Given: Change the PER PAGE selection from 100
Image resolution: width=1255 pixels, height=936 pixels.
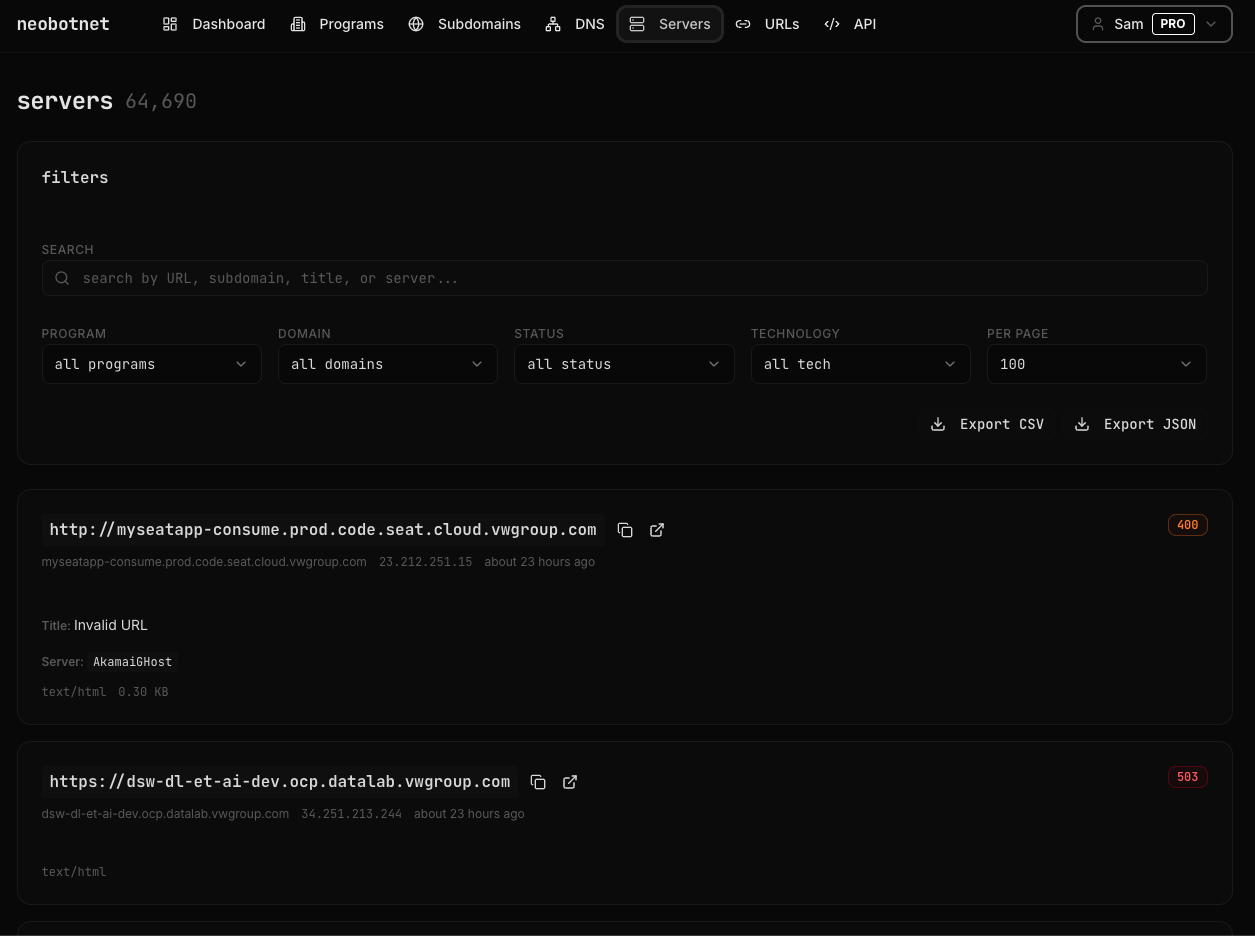Looking at the screenshot, I should 1096,364.
